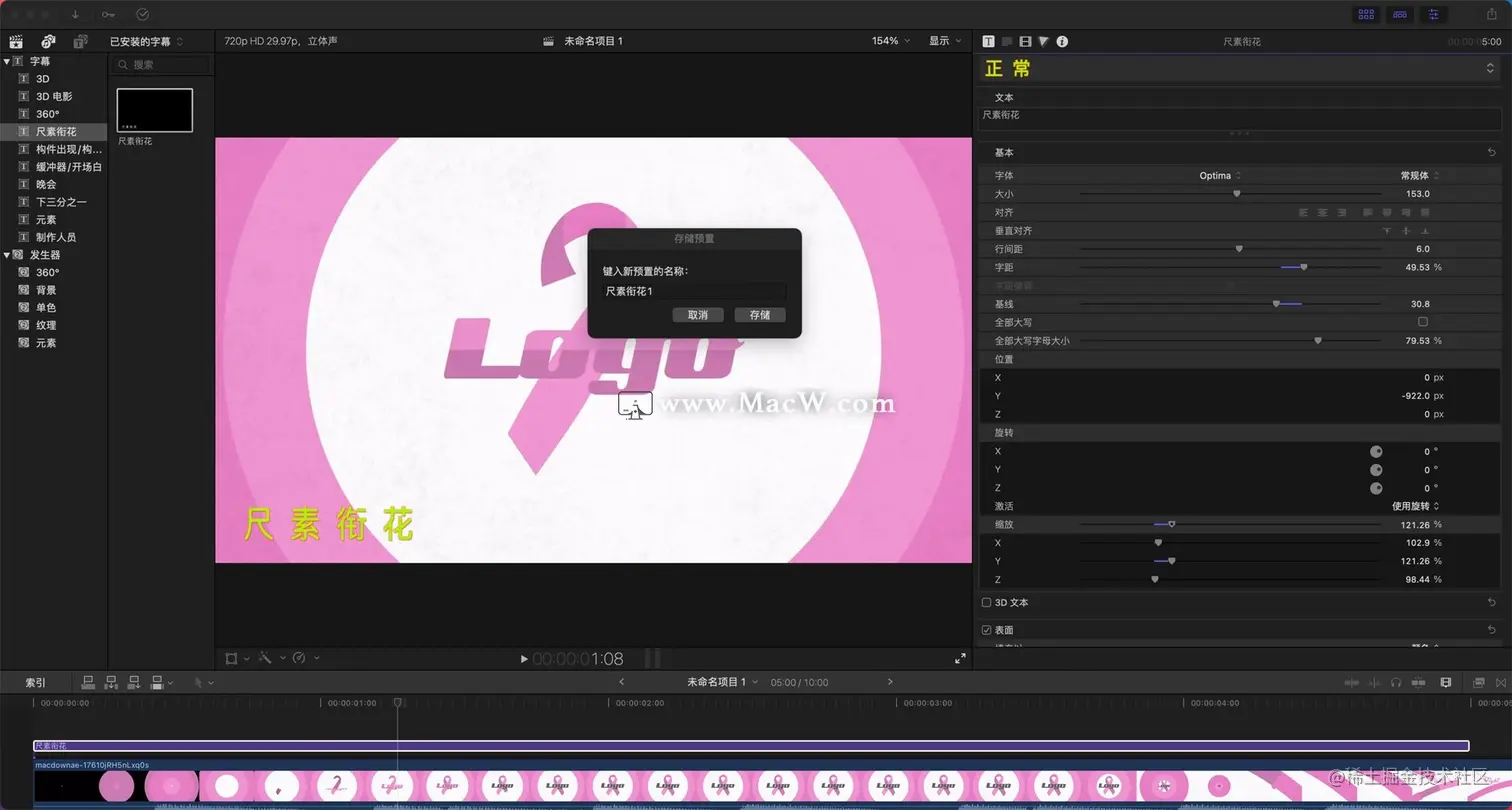Uncheck the 表面 checkbox

point(986,630)
